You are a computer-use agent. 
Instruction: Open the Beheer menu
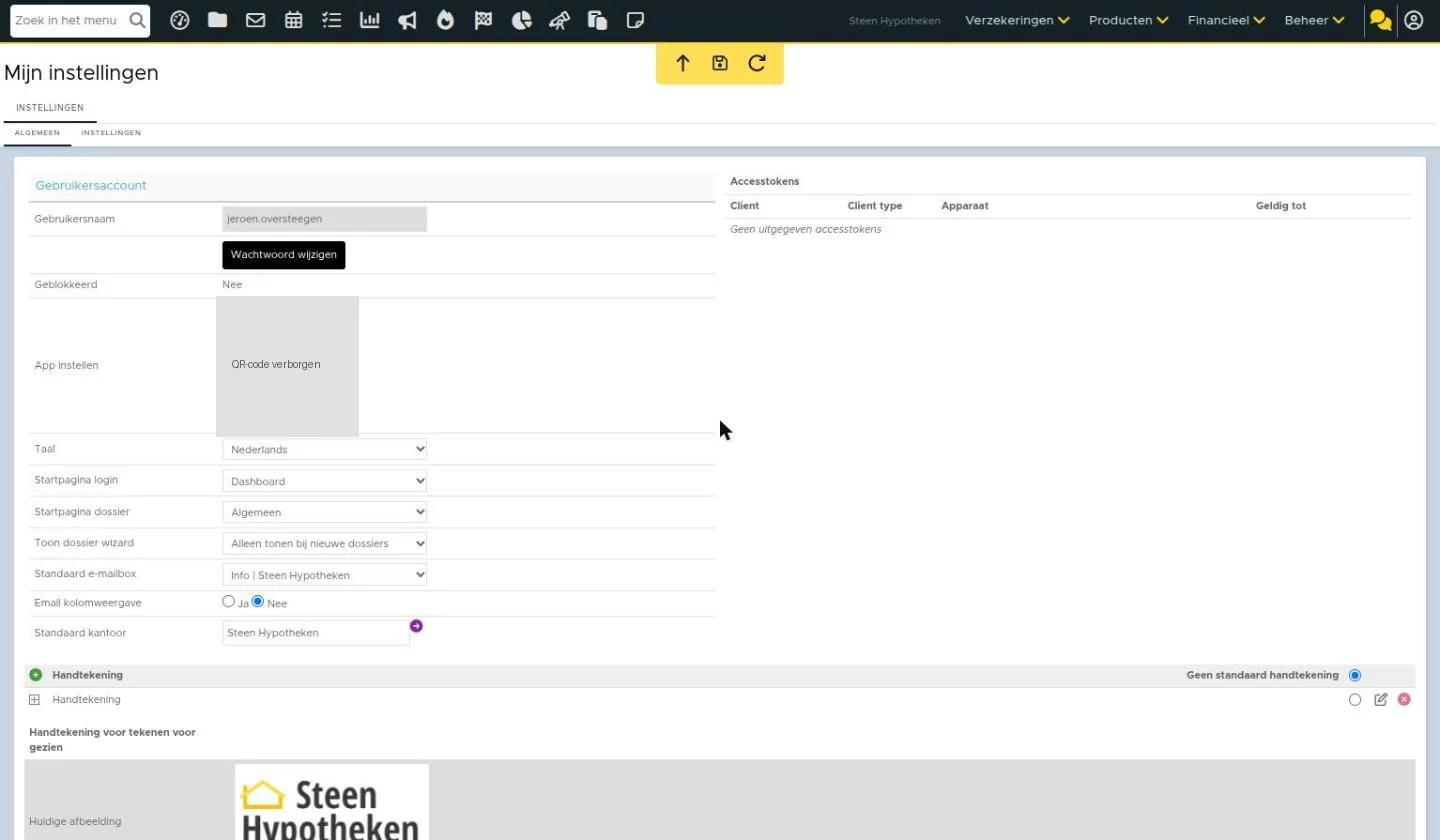point(1315,20)
